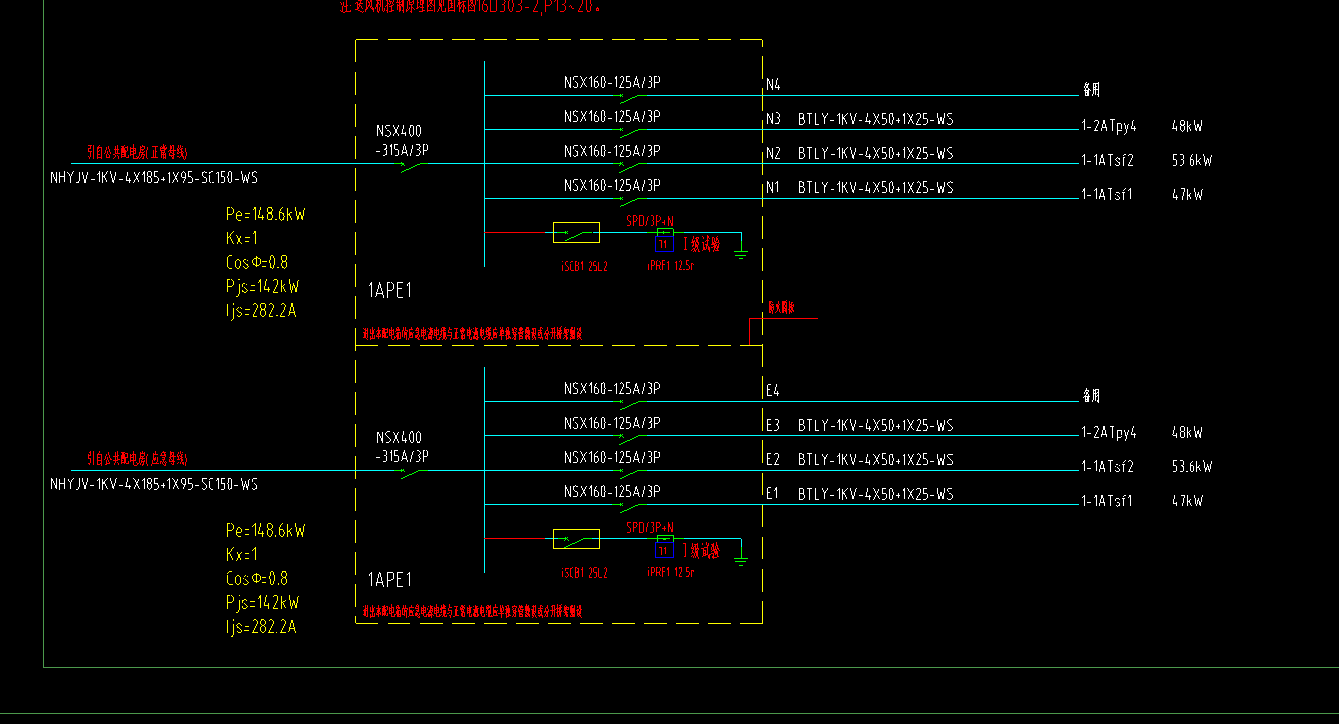
Task: Select NSX160-125A/3P text on the N4 line
Action: [x=612, y=83]
